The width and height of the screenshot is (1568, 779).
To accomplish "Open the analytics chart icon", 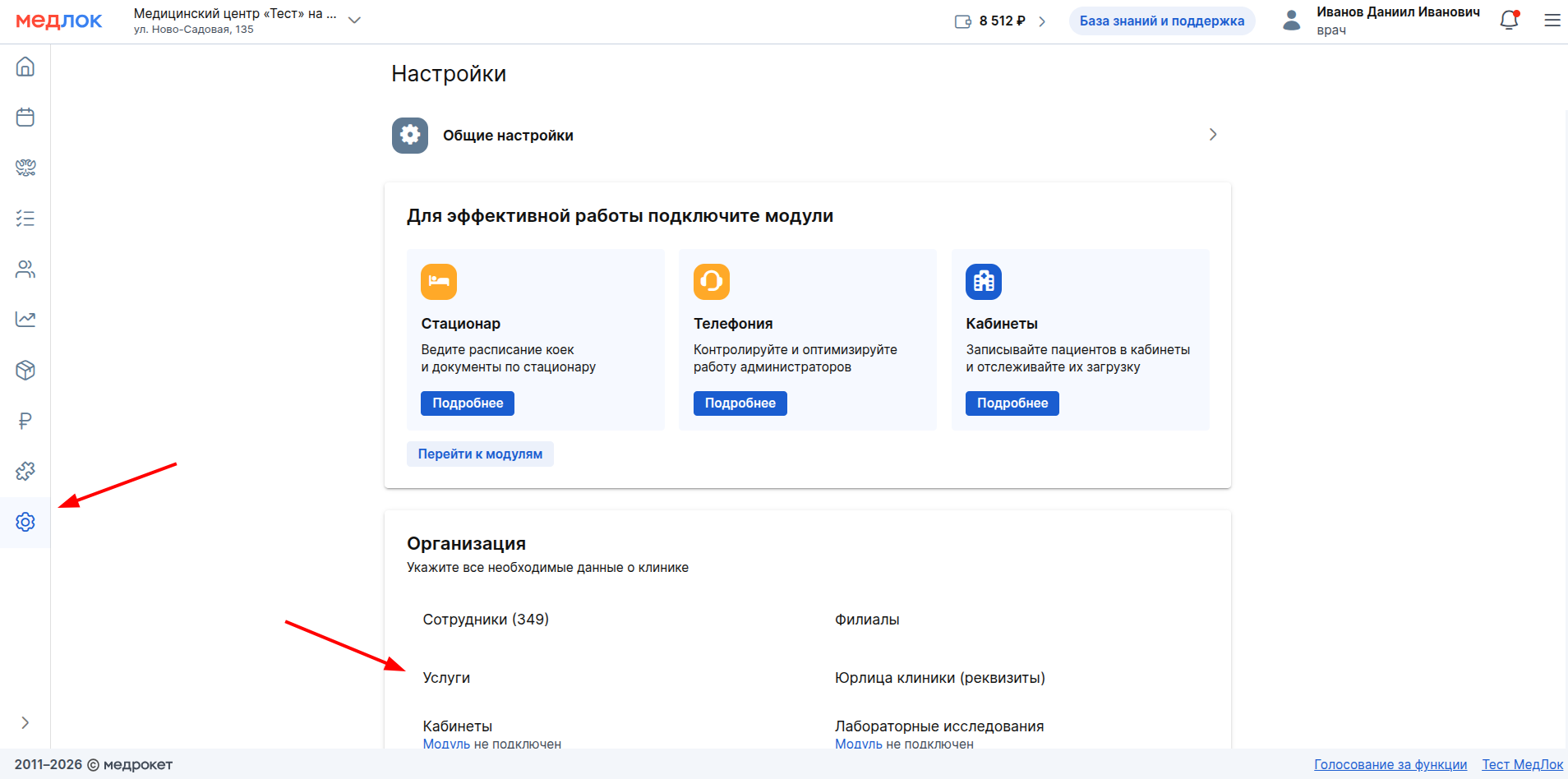I will (x=25, y=320).
